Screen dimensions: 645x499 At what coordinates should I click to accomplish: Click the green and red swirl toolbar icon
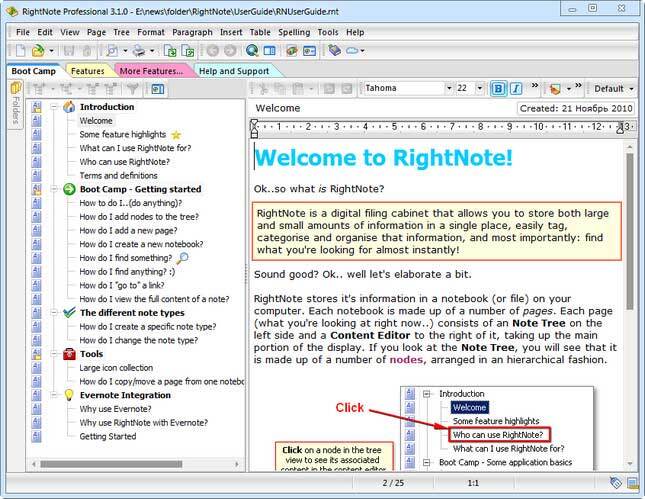[292, 51]
